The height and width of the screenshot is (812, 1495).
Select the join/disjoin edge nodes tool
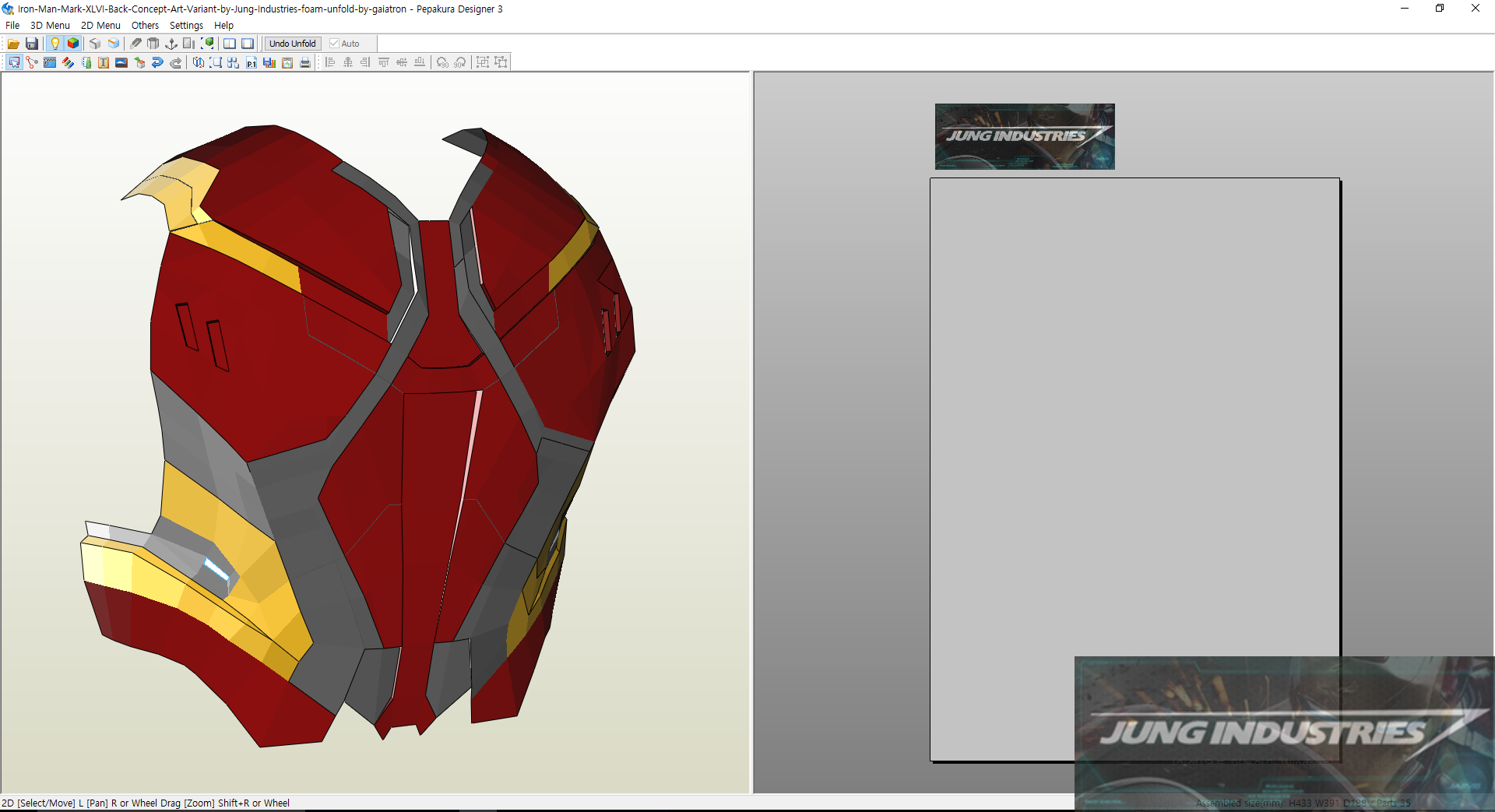(32, 62)
